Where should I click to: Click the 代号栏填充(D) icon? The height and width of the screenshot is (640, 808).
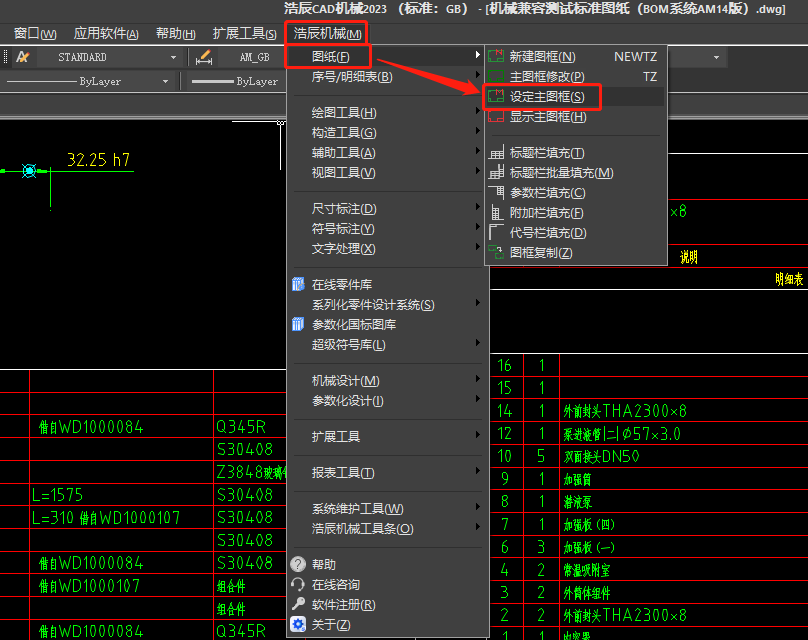(496, 232)
